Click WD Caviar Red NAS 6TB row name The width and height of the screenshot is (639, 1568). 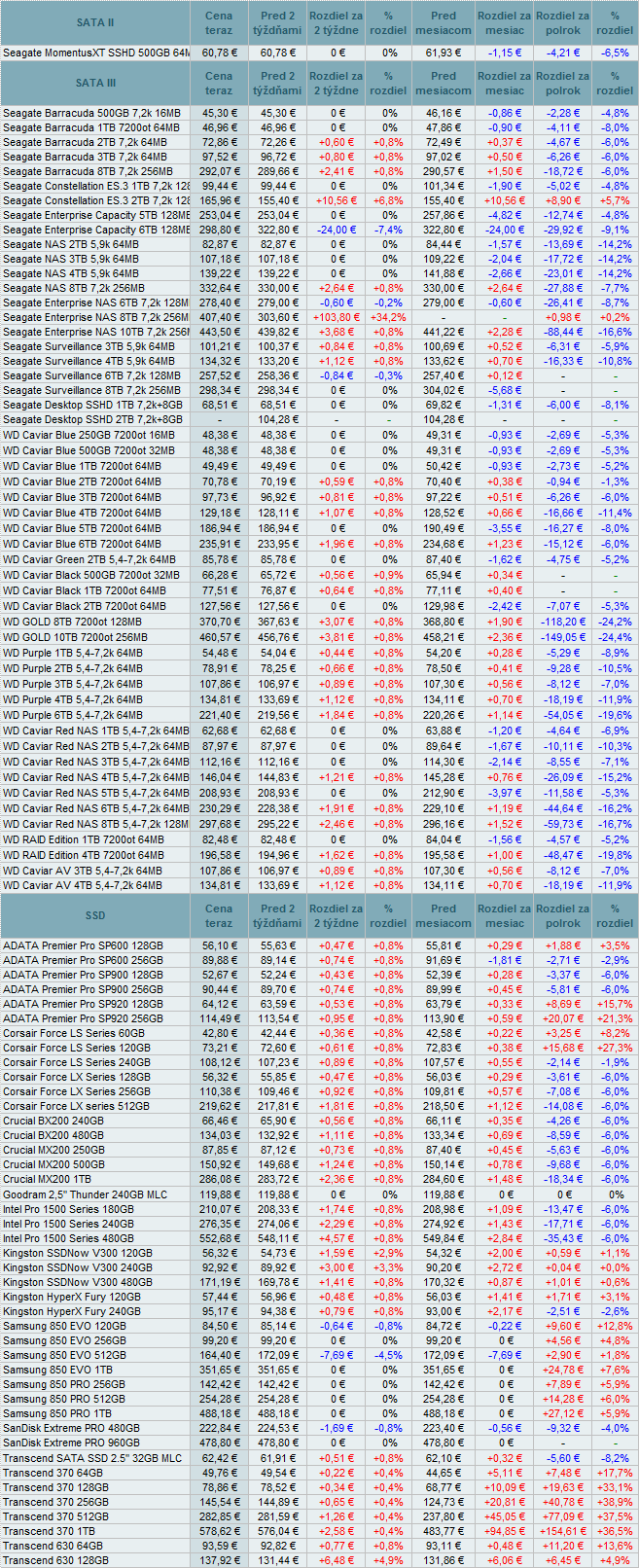tap(96, 808)
